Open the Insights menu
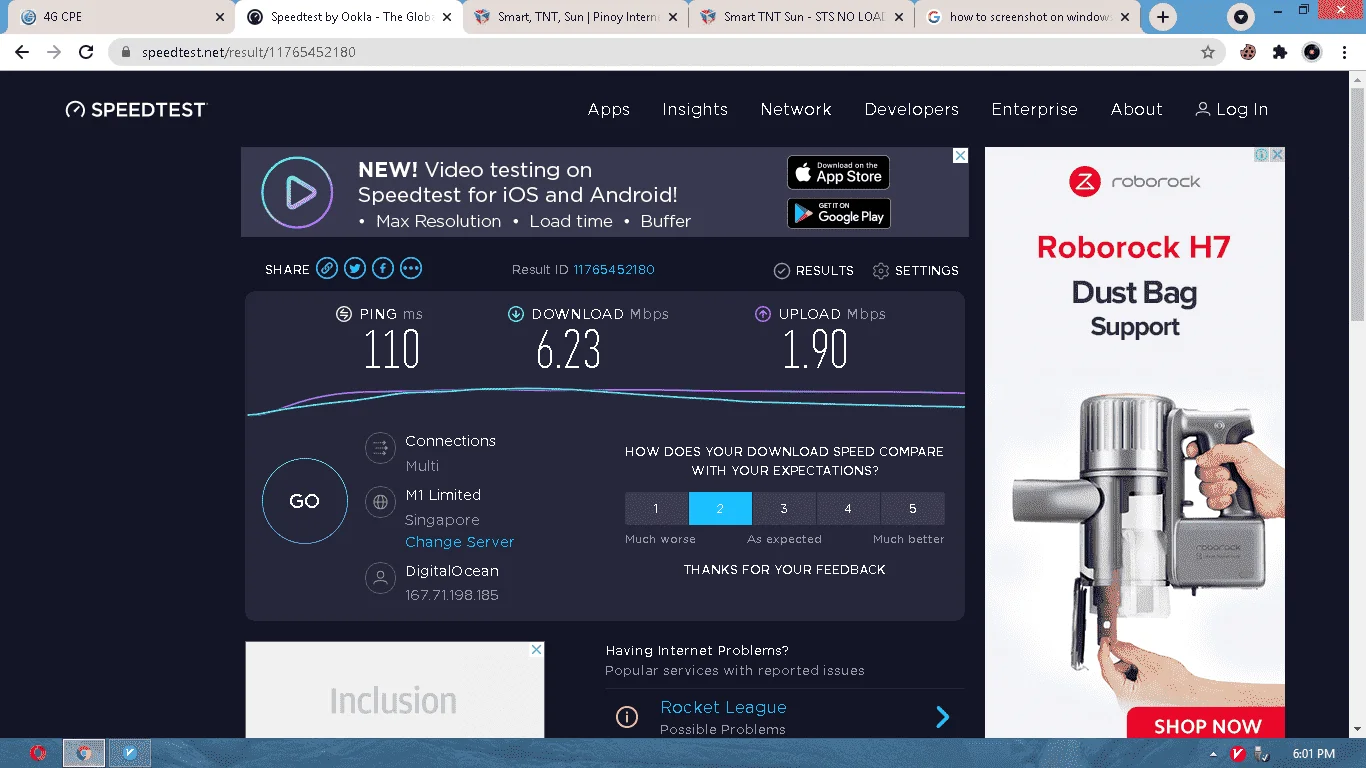Screen dimensions: 1366x768 [695, 109]
